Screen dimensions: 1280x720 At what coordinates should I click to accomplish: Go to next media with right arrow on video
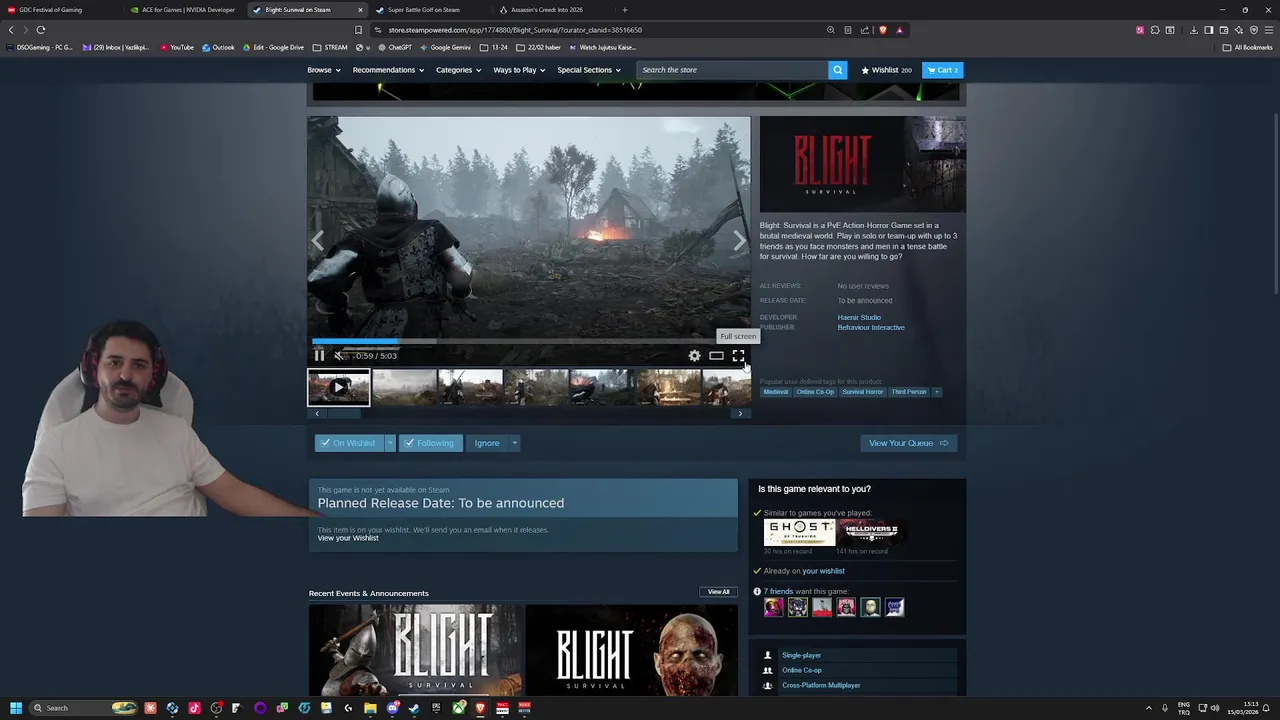tap(739, 241)
